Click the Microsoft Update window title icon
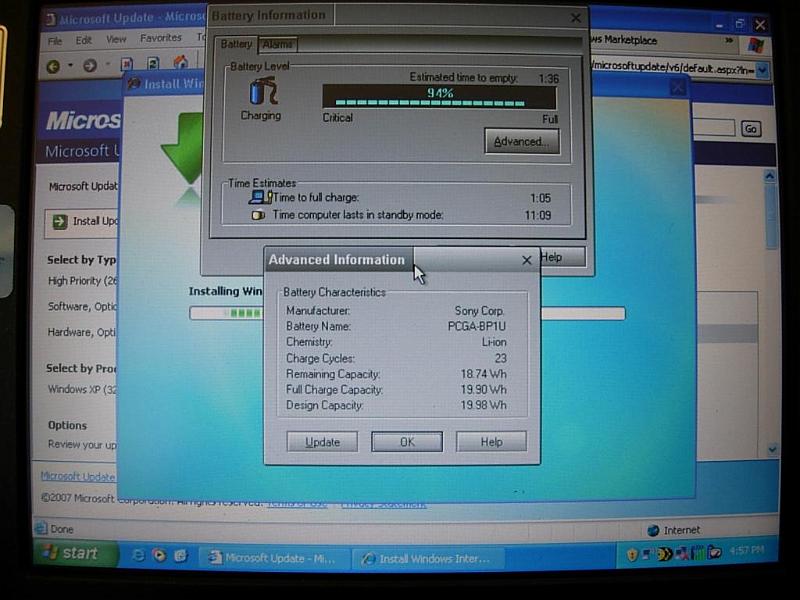 pyautogui.click(x=51, y=19)
